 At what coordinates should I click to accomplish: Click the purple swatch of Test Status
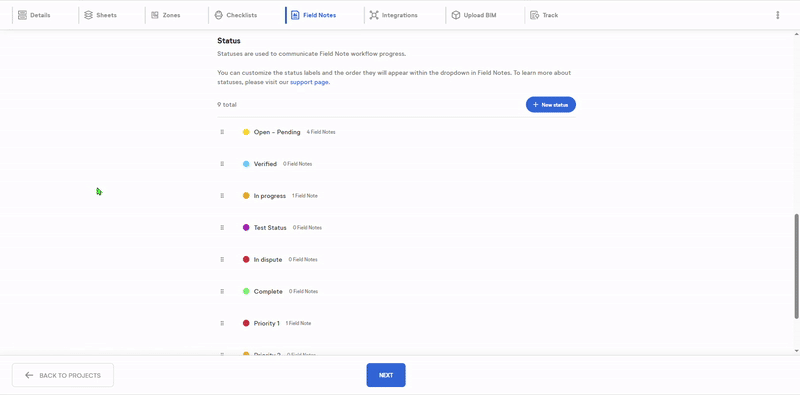pos(246,228)
